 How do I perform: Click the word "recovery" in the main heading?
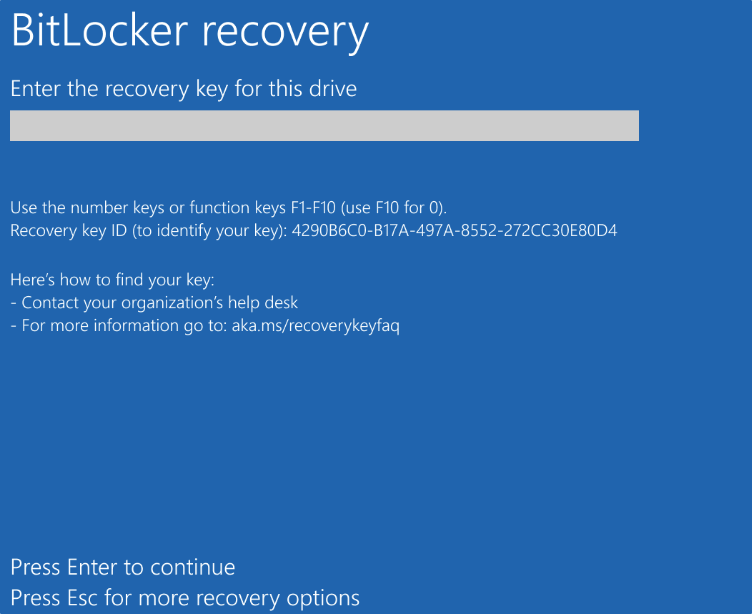pos(285,32)
